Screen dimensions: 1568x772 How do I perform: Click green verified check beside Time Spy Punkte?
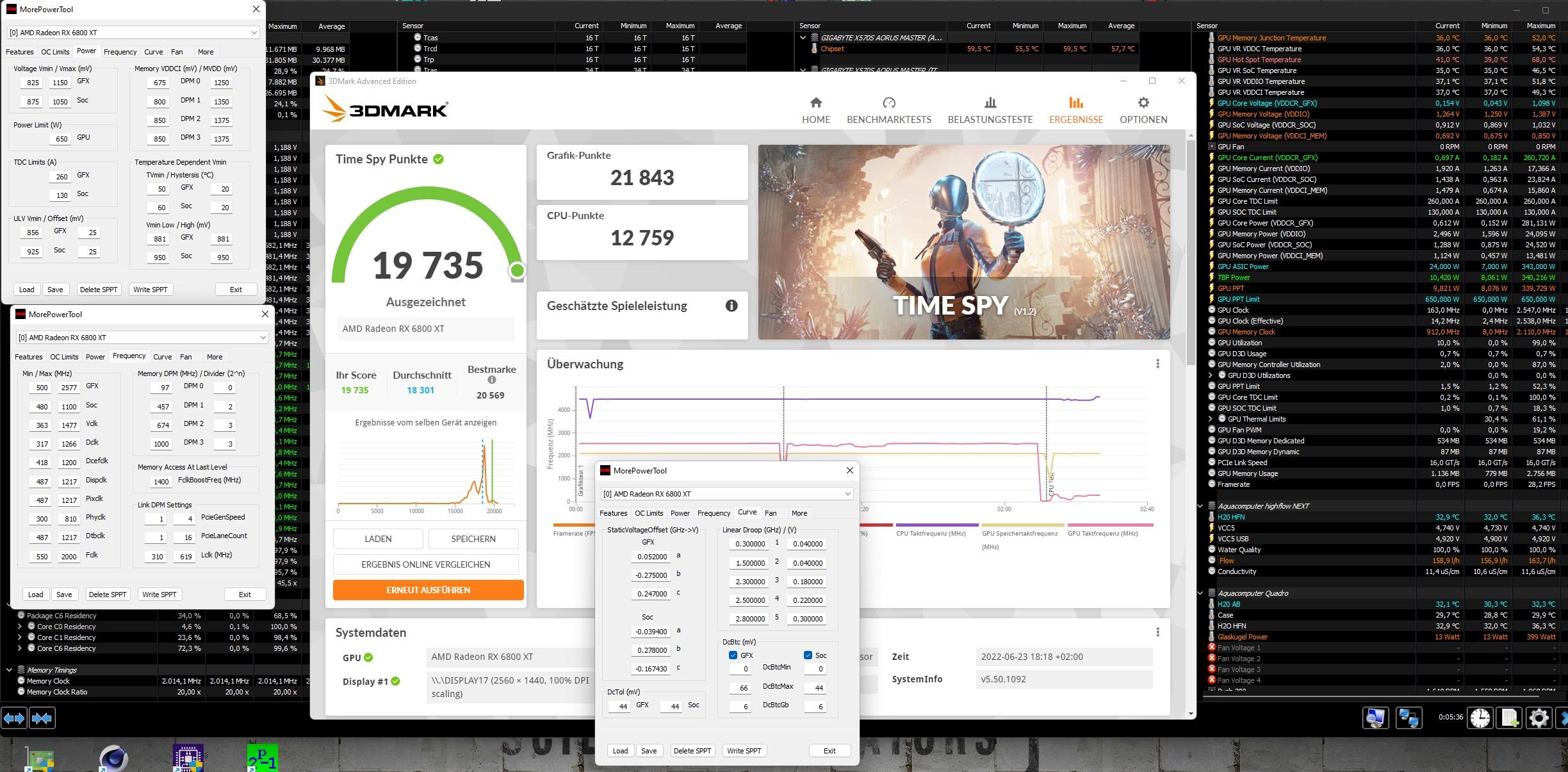click(438, 159)
